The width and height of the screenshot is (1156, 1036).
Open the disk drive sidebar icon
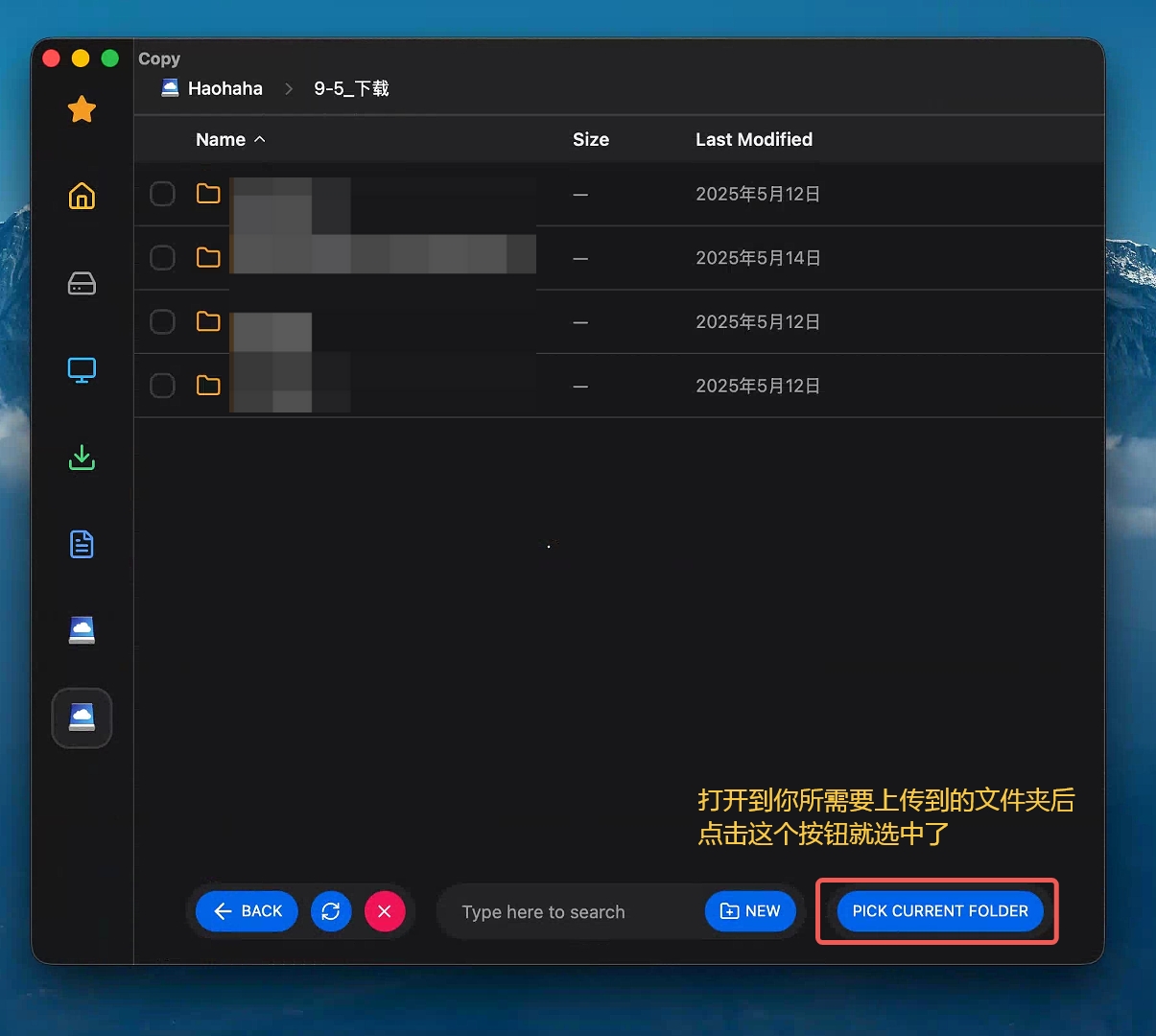click(x=82, y=284)
